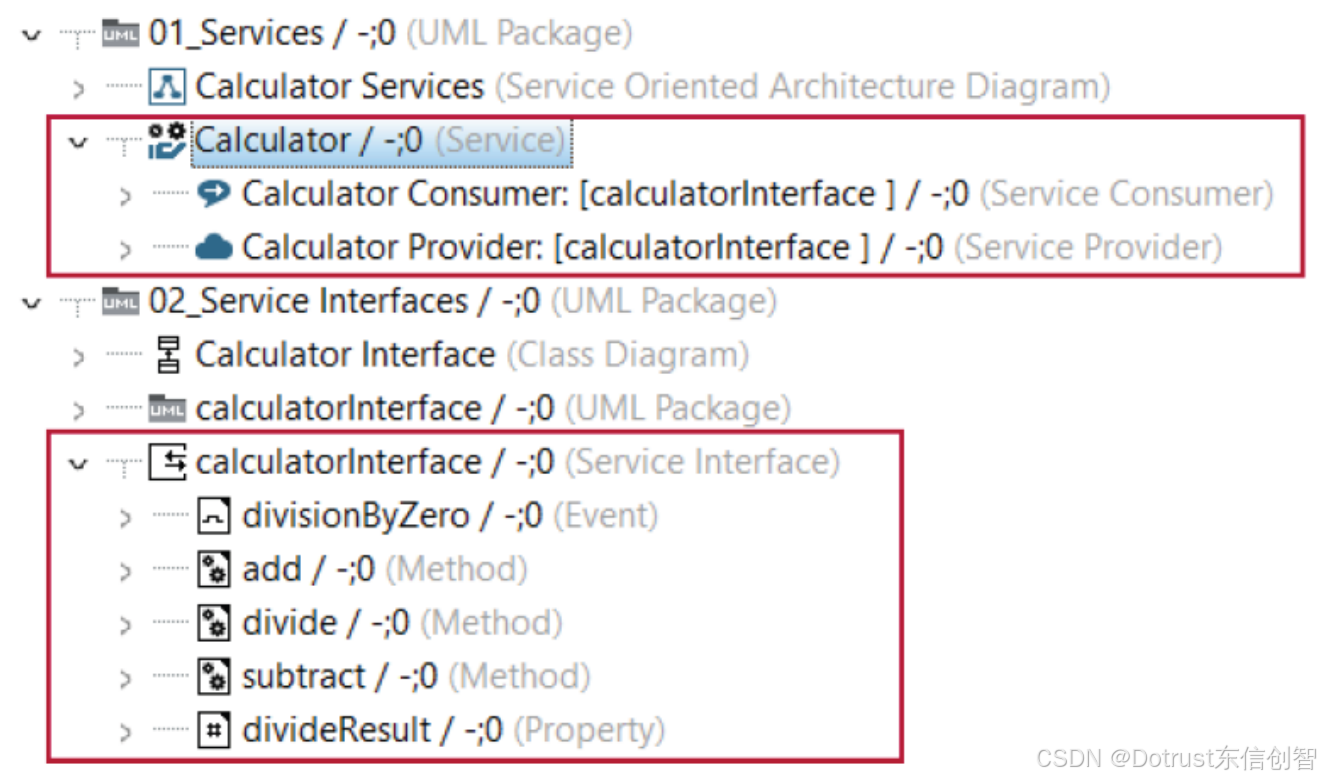The width and height of the screenshot is (1321, 780).
Task: Collapse the 02_Service Interfaces package
Action: coord(32,302)
